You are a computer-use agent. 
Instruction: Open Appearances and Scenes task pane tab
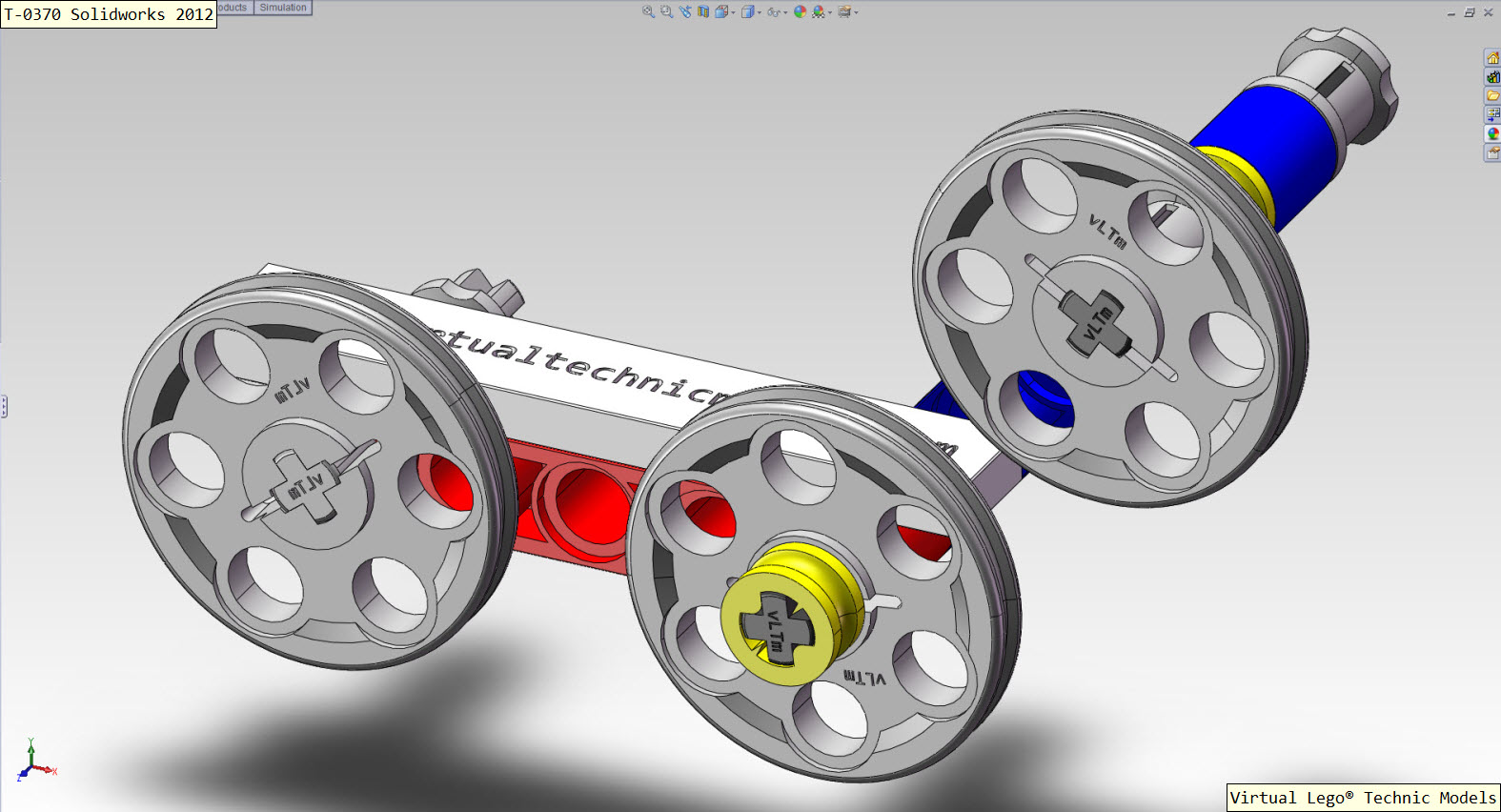click(x=1492, y=133)
